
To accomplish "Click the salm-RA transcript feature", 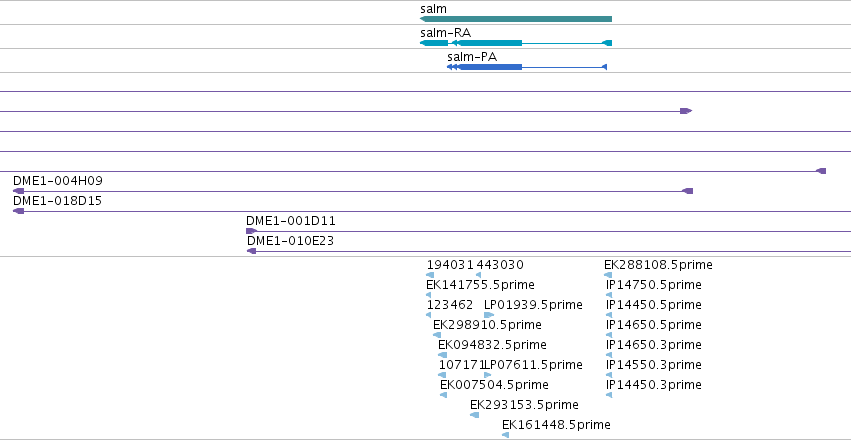I will pos(516,43).
